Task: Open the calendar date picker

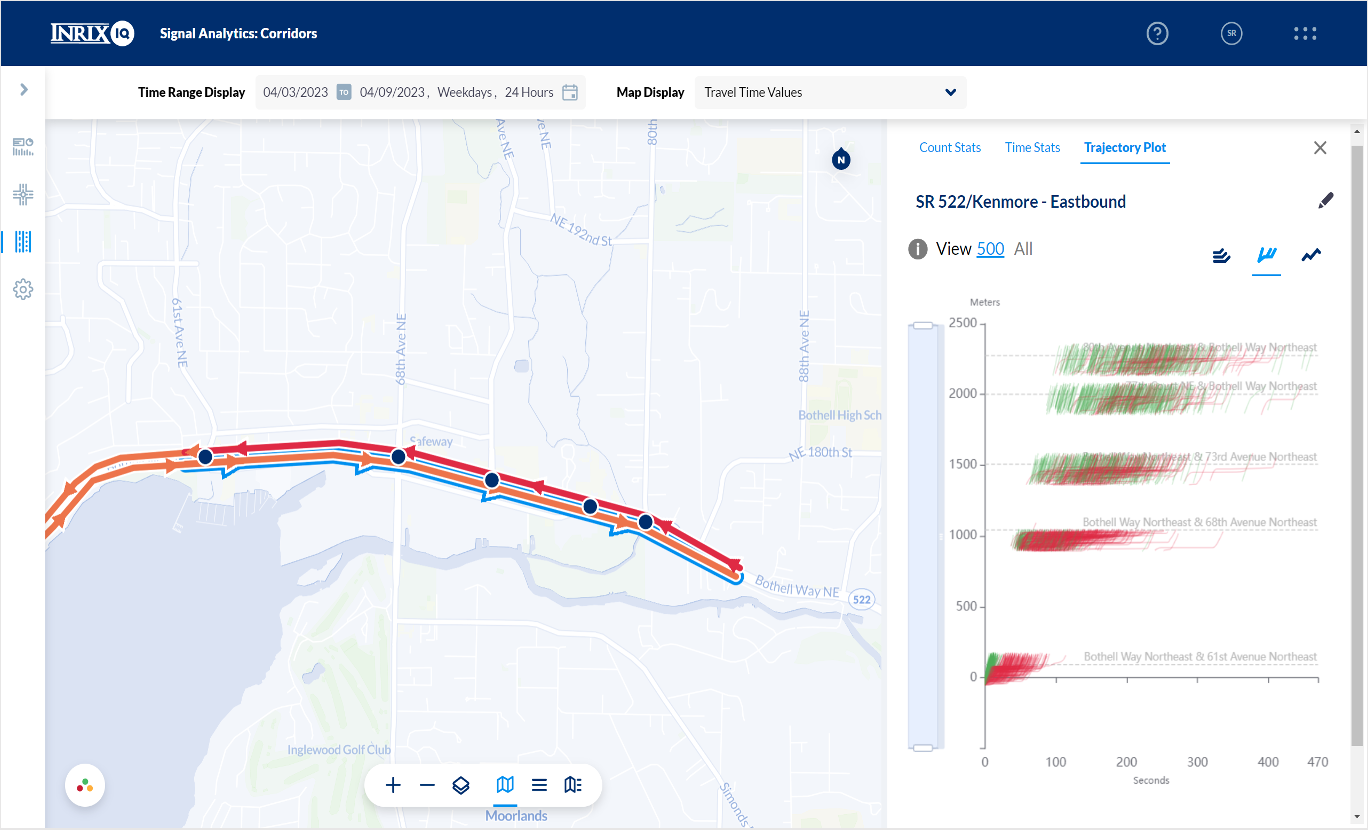Action: click(x=570, y=92)
